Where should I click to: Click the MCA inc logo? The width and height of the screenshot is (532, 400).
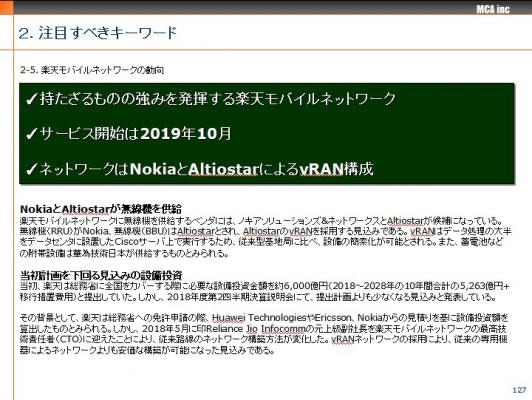click(x=493, y=9)
